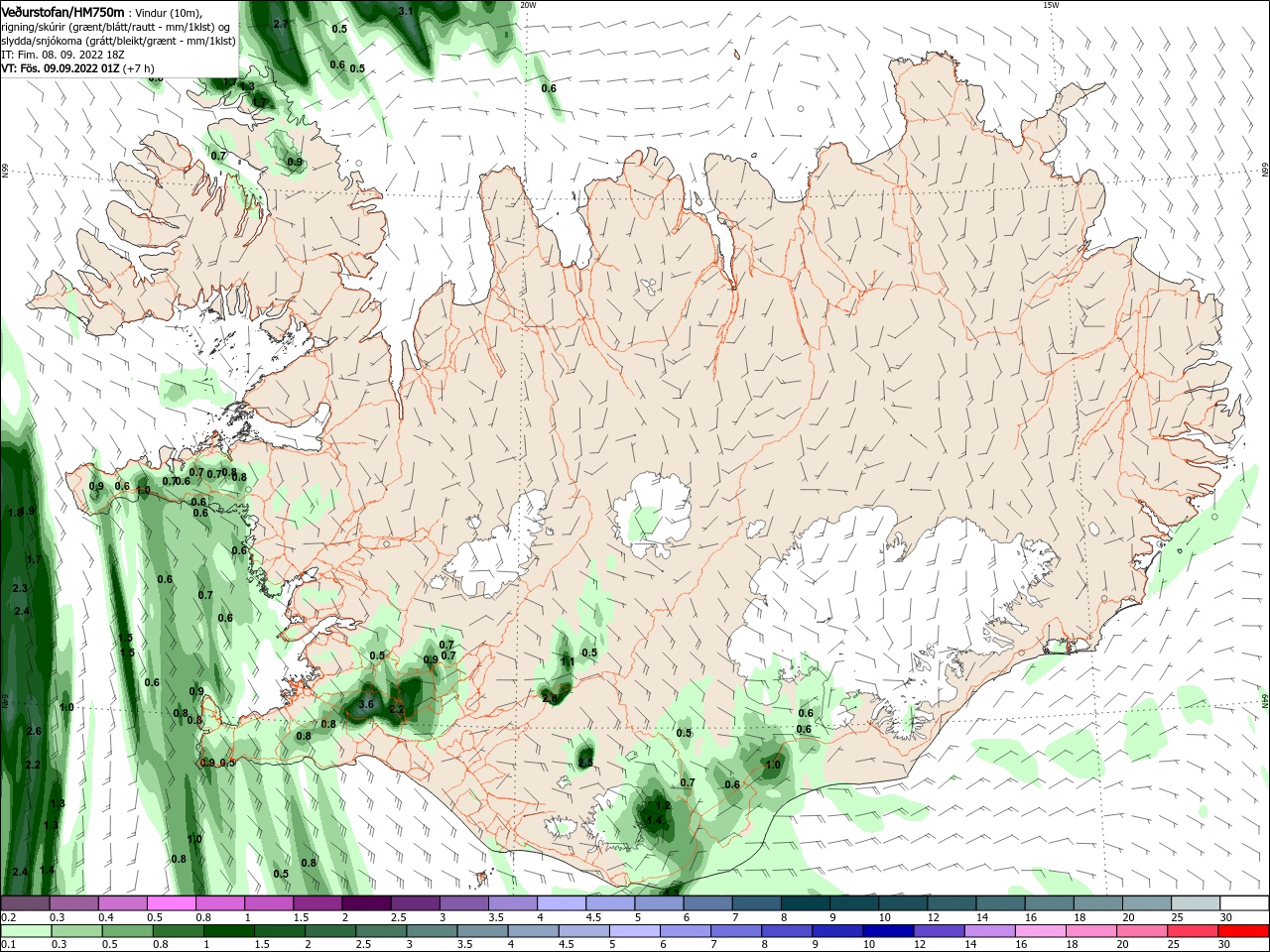Click the legend description line 'rigning/skúrir (grænt/blátt/rautt - mm/1klst) og'
Screen dimensions: 1270x952
tap(116, 27)
